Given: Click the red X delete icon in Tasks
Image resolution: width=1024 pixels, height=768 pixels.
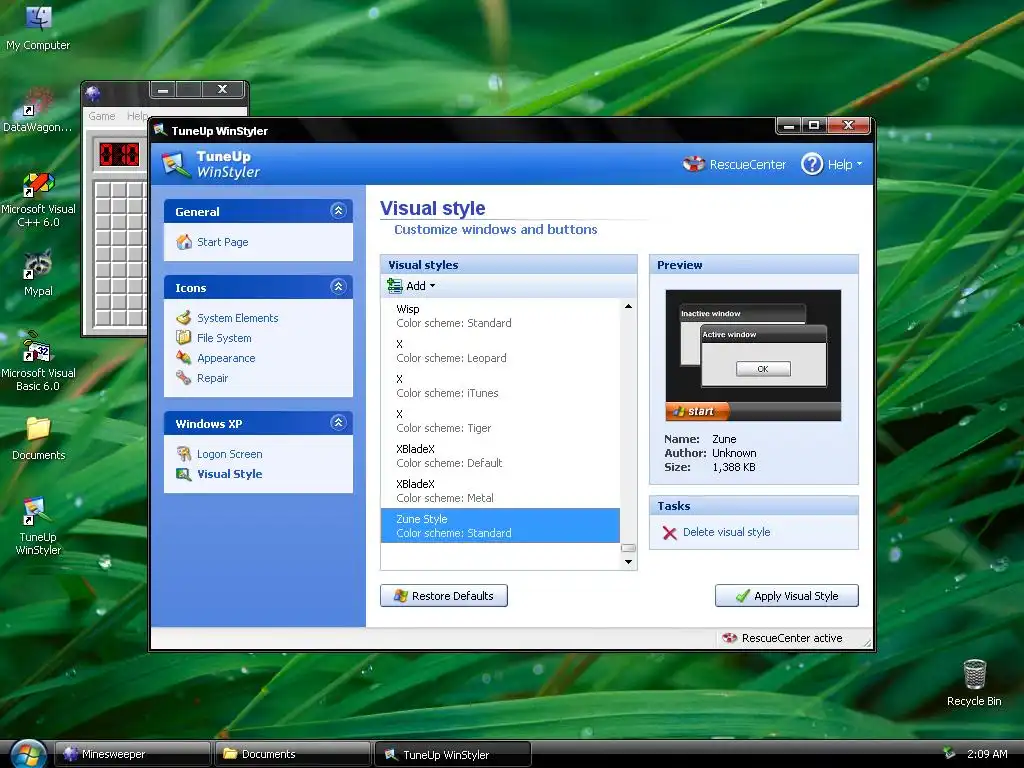Looking at the screenshot, I should (x=669, y=533).
